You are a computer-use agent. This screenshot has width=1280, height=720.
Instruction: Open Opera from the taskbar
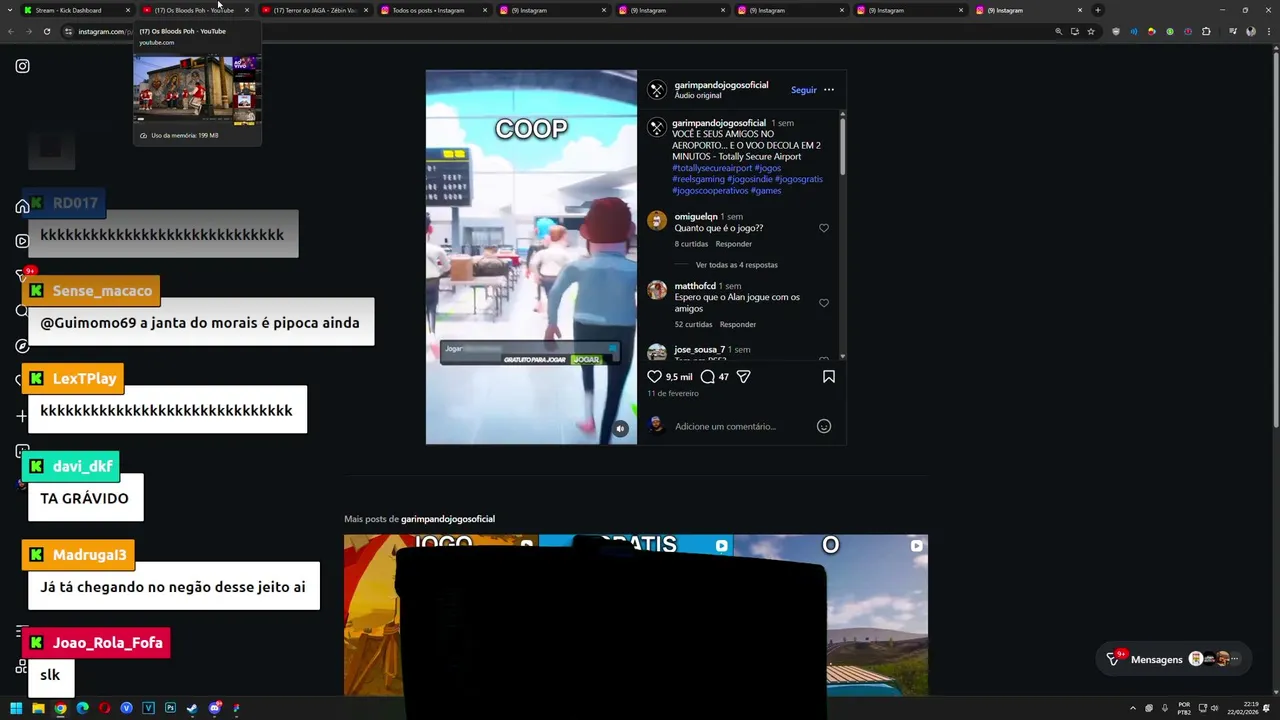coord(104,708)
